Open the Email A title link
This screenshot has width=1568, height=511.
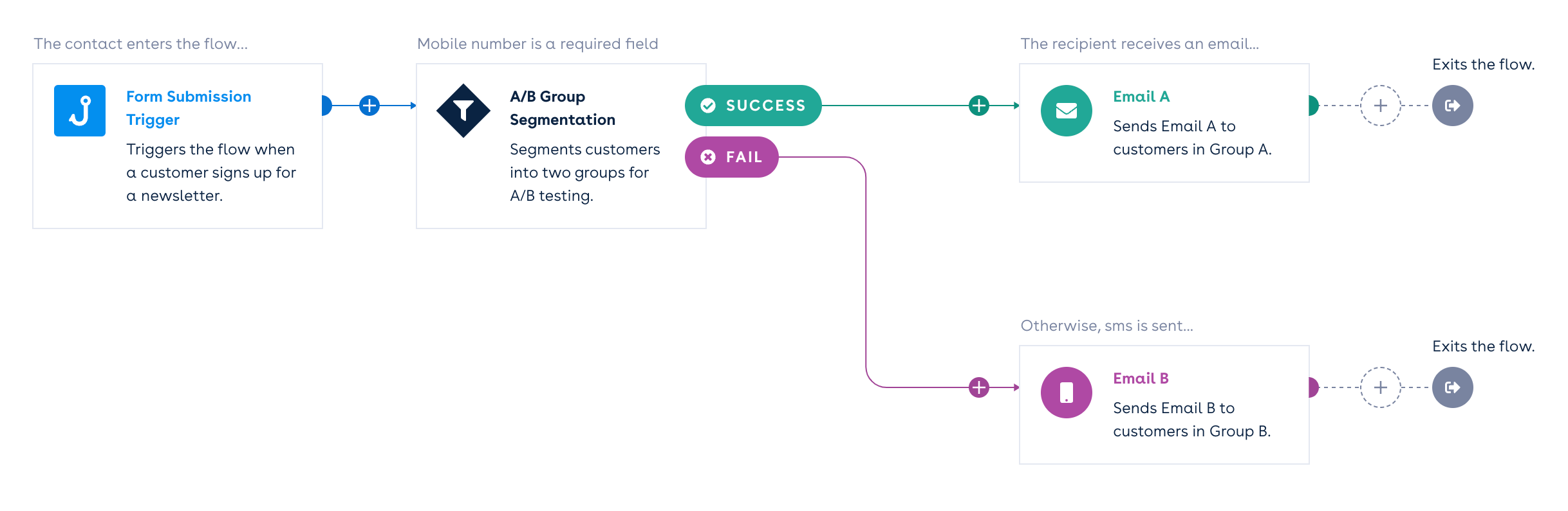pos(1141,97)
